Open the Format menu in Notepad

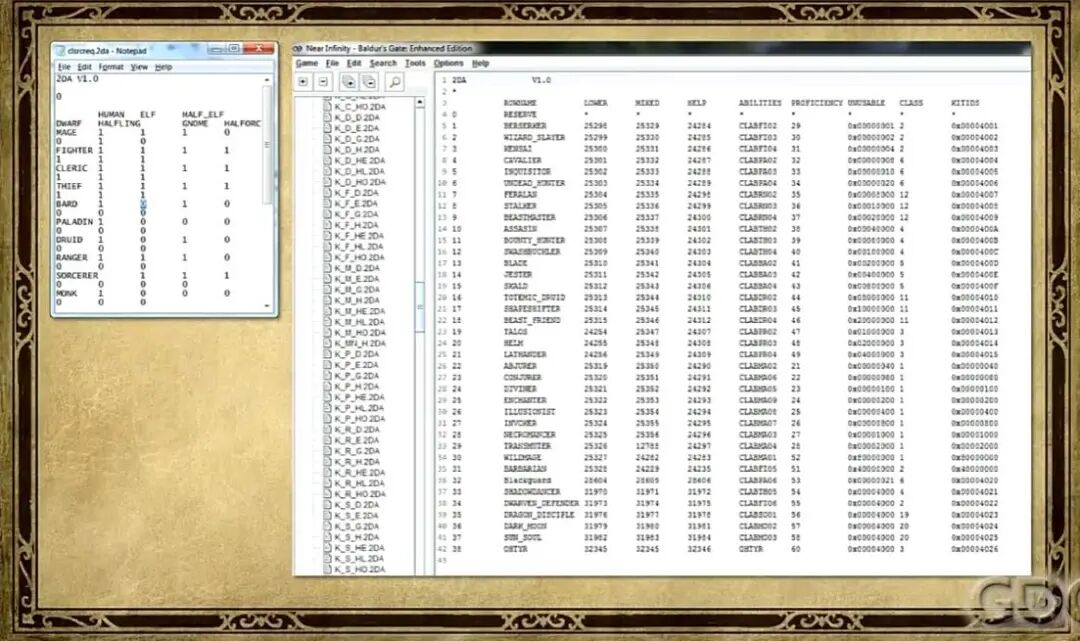click(111, 67)
